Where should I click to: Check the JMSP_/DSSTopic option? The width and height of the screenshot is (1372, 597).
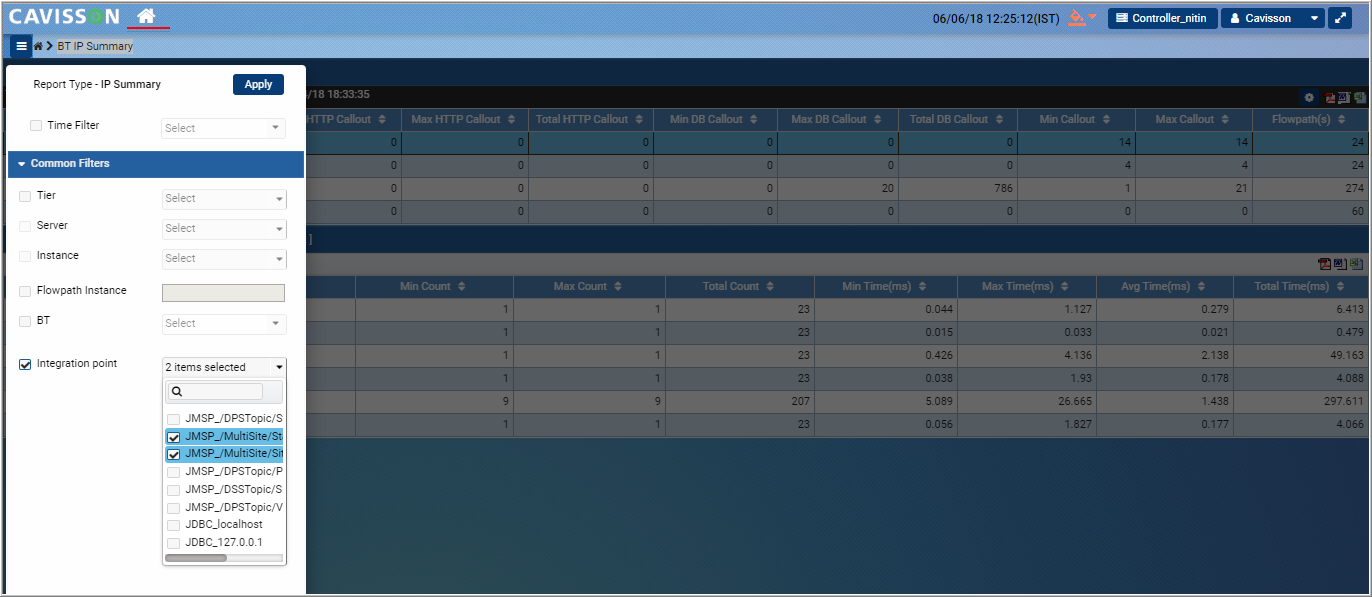point(174,490)
